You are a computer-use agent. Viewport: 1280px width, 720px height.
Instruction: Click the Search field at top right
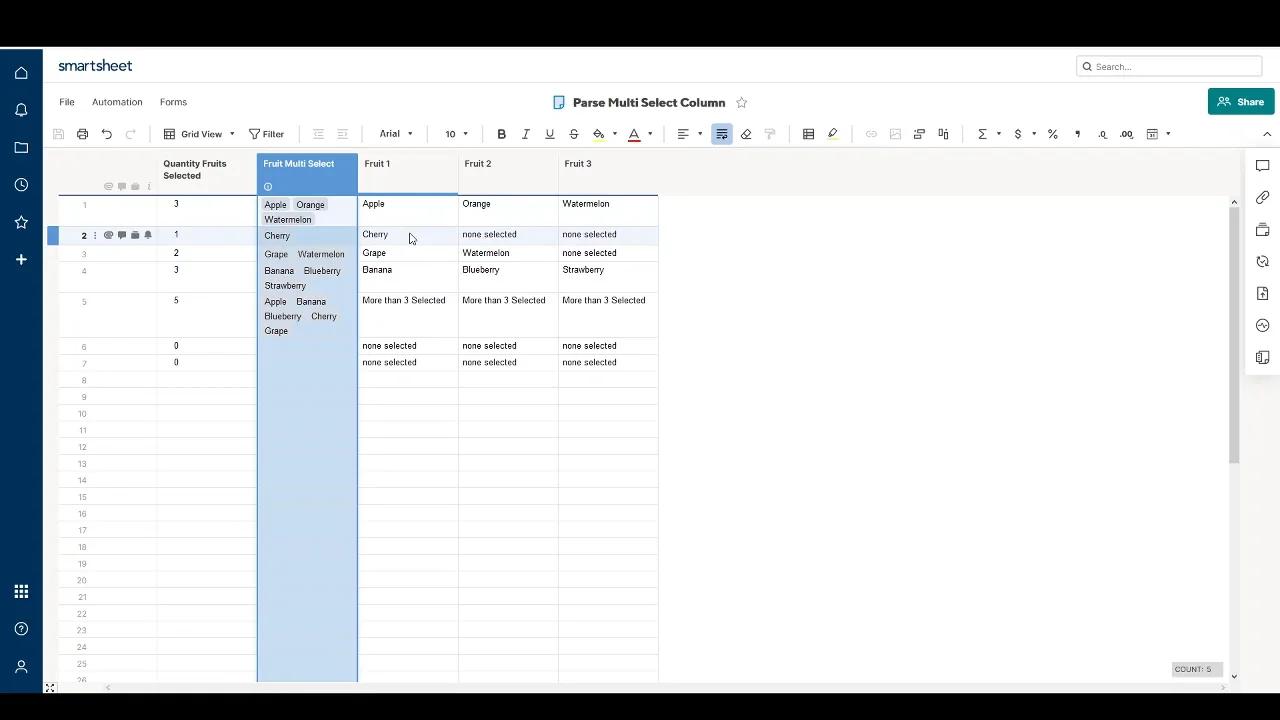[x=1168, y=66]
